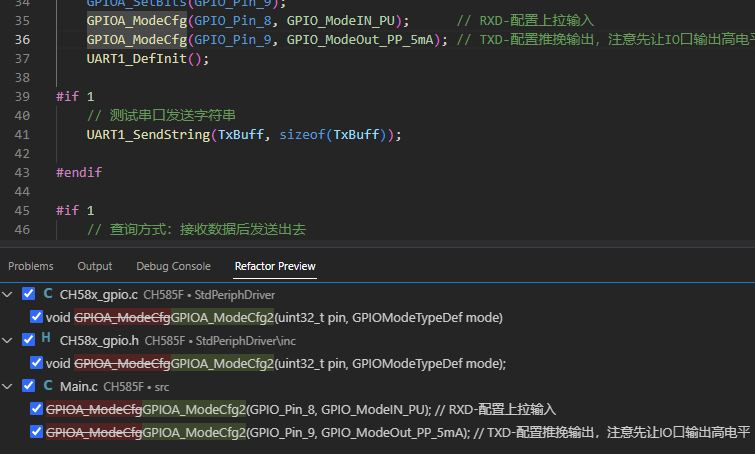
Task: Click the C file icon of Main.c
Action: coord(48,386)
